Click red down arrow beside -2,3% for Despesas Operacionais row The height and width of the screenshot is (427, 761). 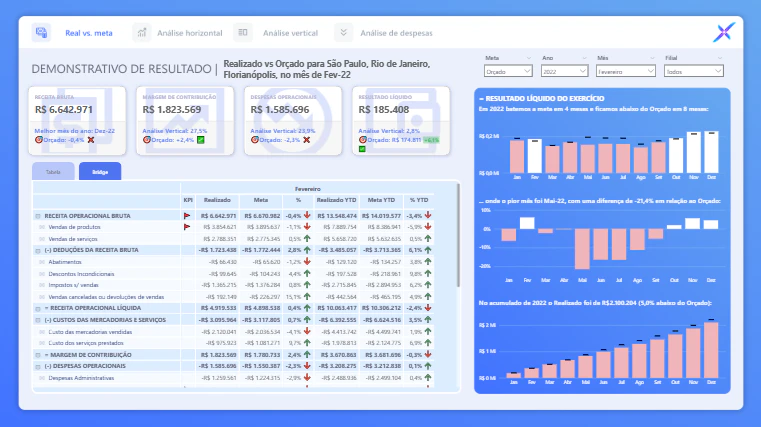(x=307, y=366)
